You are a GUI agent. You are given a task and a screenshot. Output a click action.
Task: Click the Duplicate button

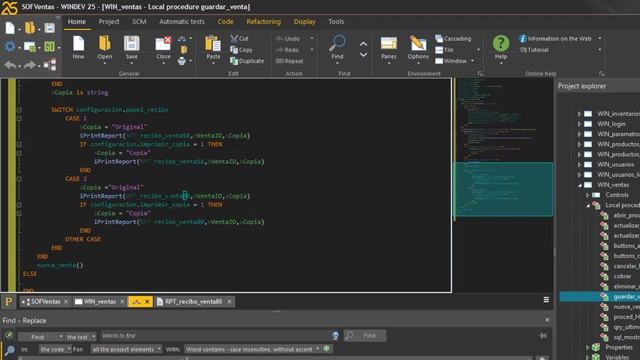click(x=247, y=61)
